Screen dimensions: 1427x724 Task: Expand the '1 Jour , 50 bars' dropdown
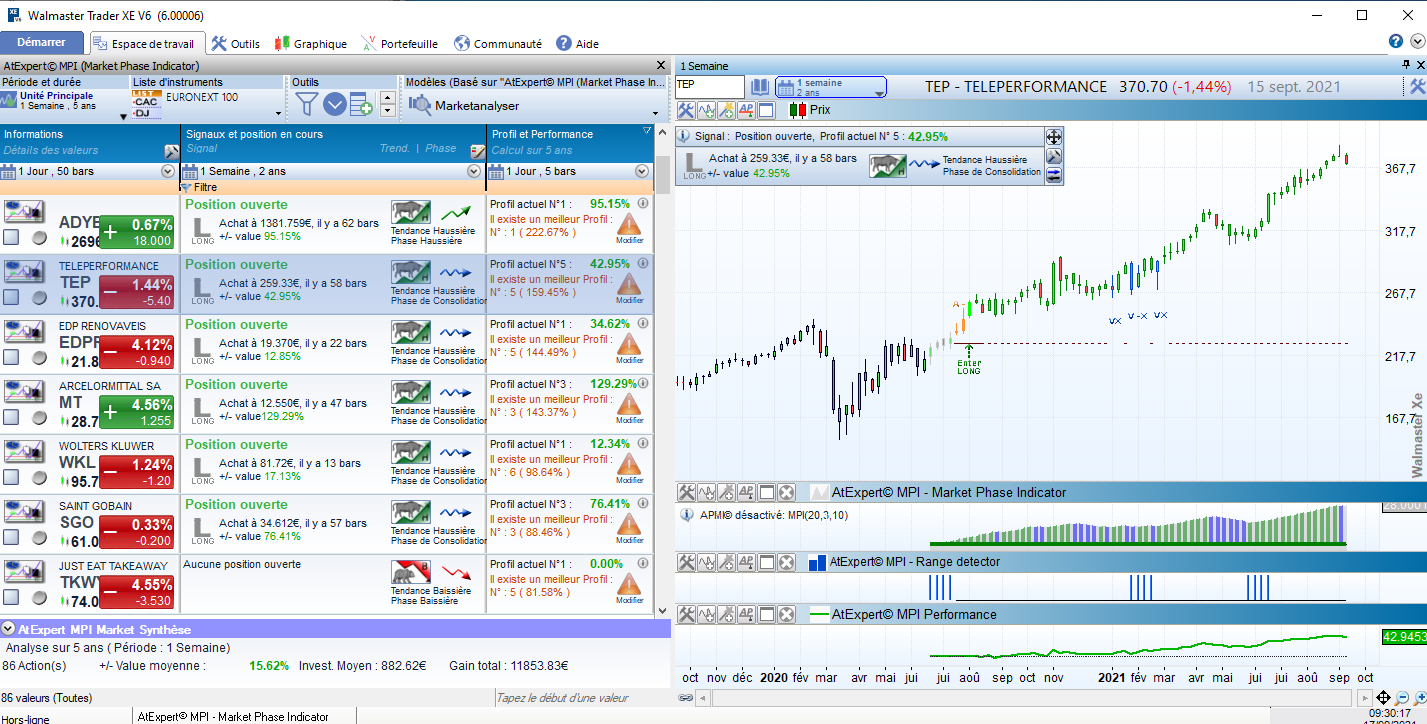click(167, 171)
